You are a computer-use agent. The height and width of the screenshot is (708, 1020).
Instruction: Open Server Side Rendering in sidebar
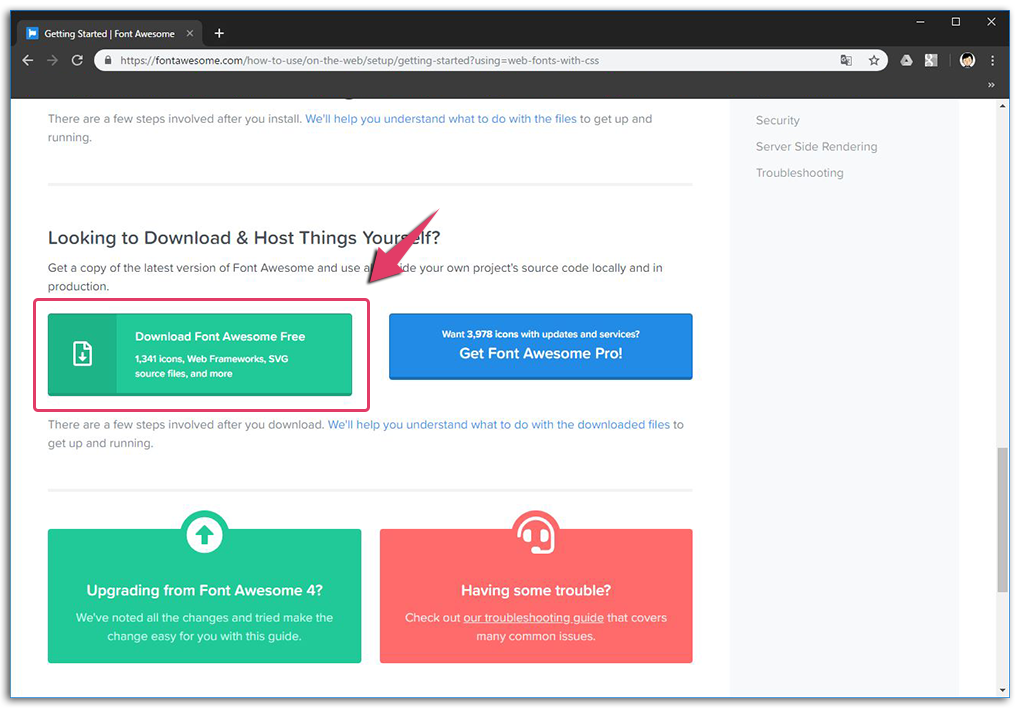click(816, 146)
